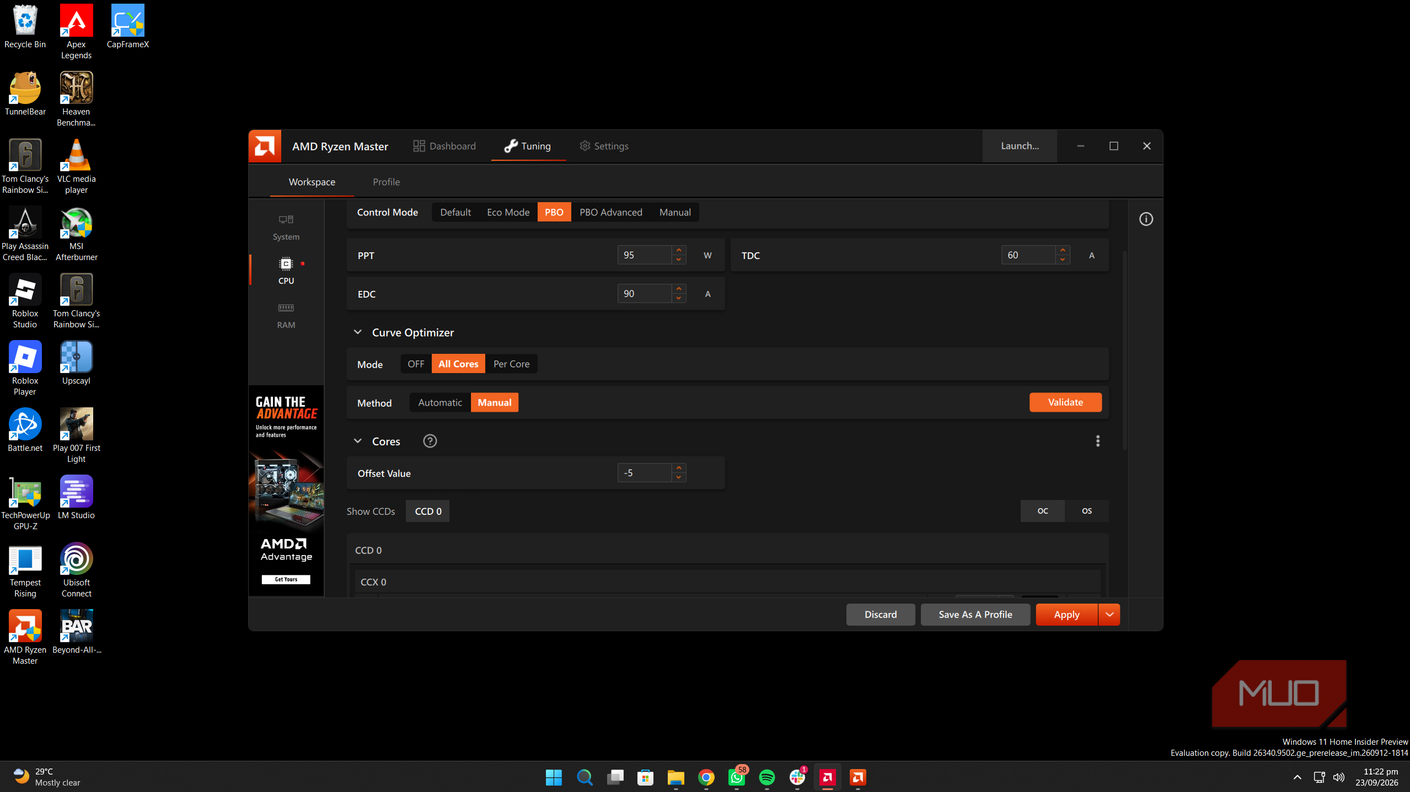Switch to the Dashboard tab
Screen dimensions: 1410x792
[x=445, y=146]
